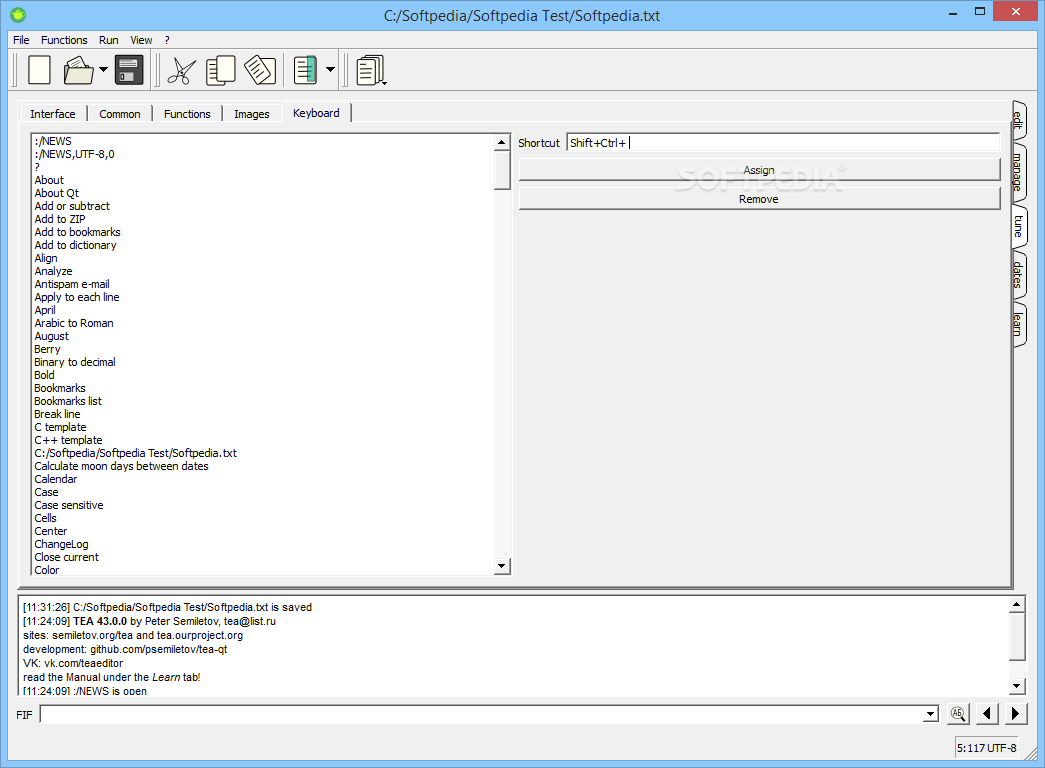The width and height of the screenshot is (1045, 768).
Task: Open the Run menu
Action: [x=109, y=40]
